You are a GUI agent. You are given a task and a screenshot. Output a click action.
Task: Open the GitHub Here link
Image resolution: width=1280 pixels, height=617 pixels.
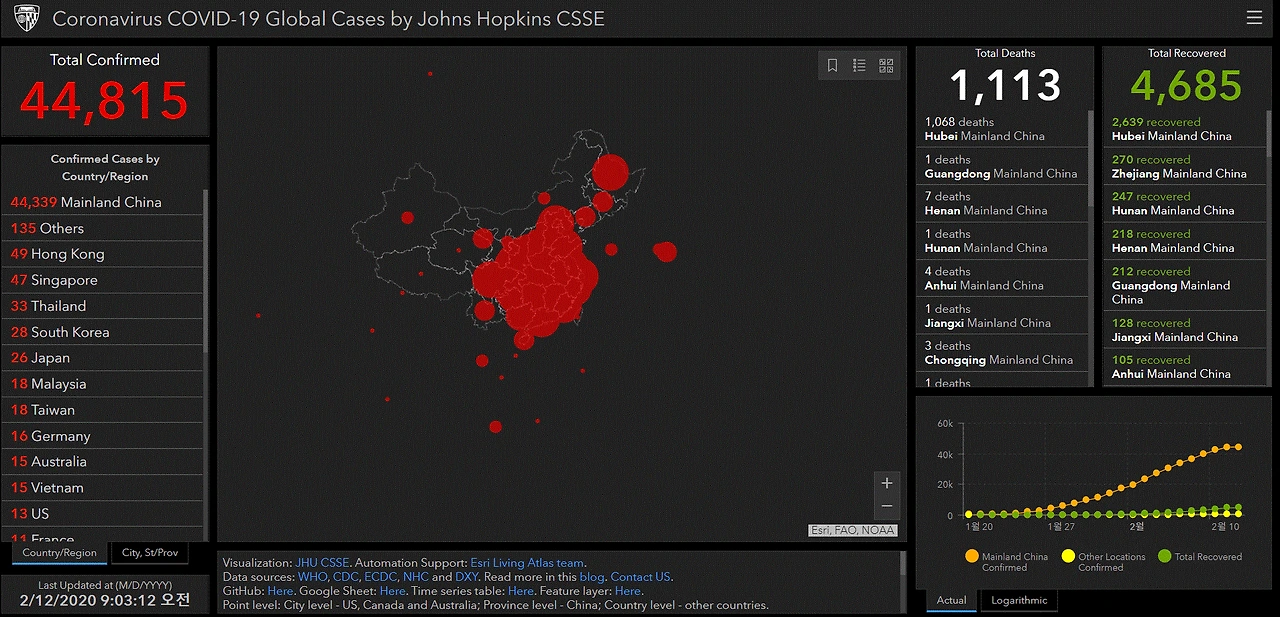279,591
